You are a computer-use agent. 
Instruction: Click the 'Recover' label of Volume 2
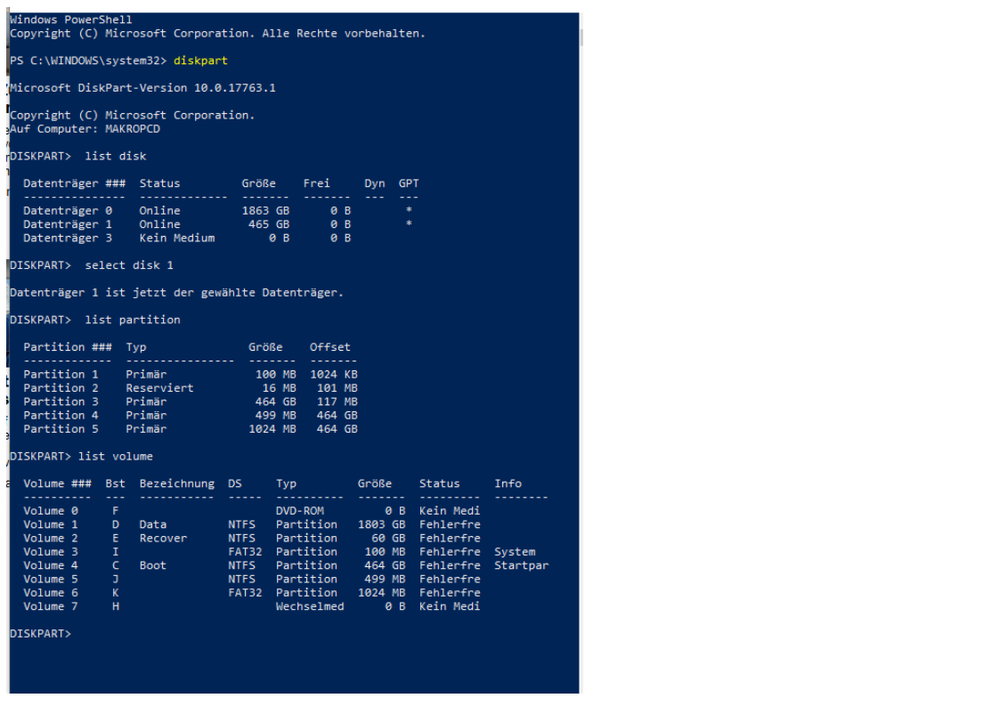point(163,538)
